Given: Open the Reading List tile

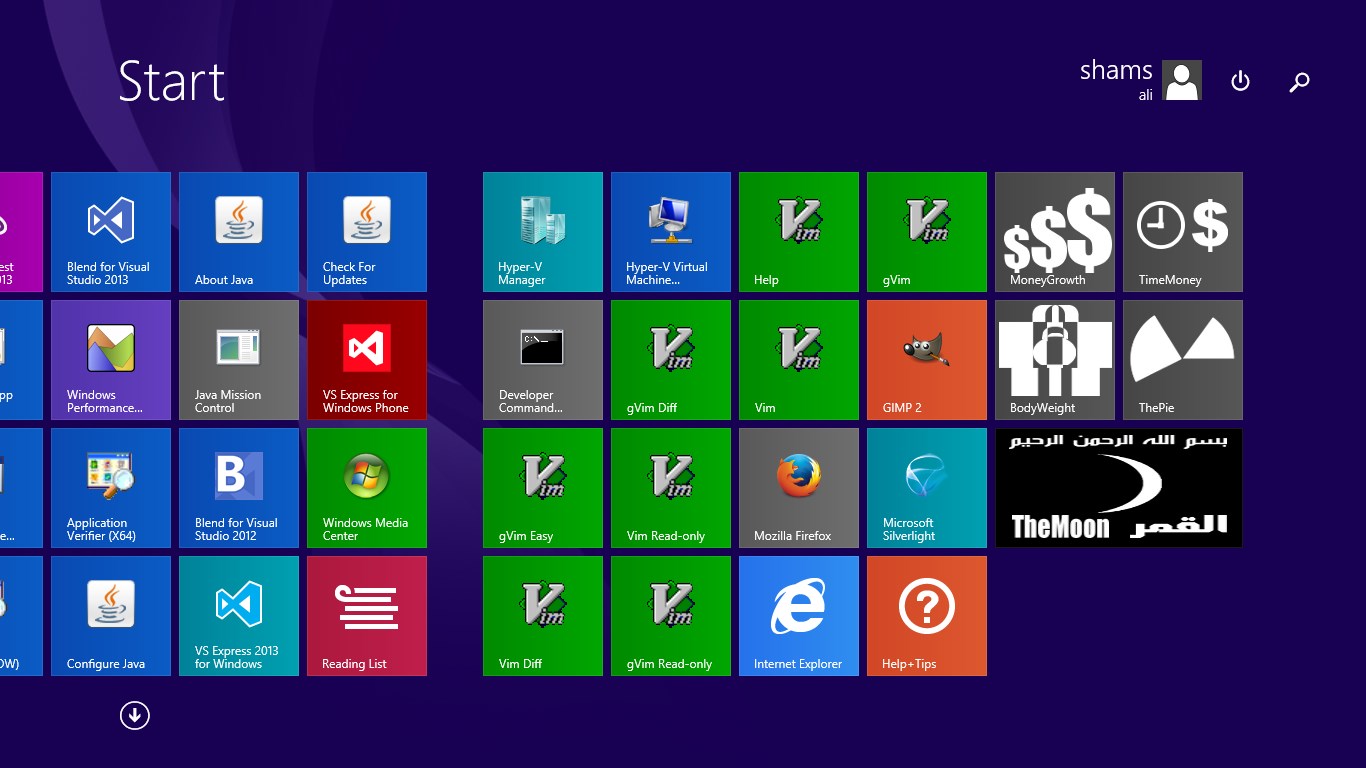Looking at the screenshot, I should [x=367, y=616].
